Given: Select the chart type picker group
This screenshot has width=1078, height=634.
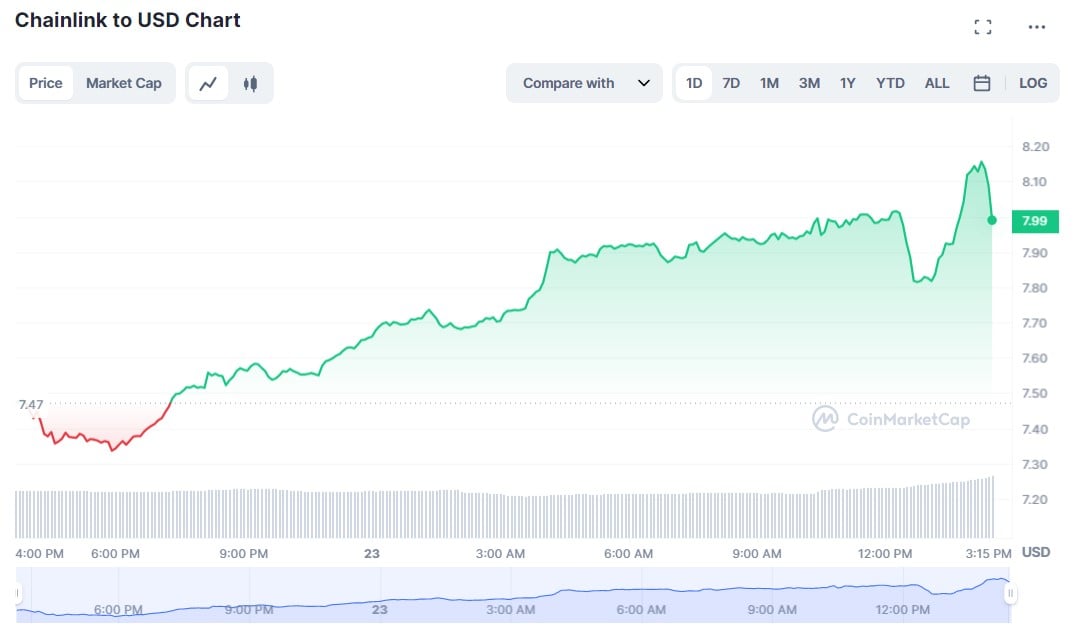Looking at the screenshot, I should pos(229,83).
